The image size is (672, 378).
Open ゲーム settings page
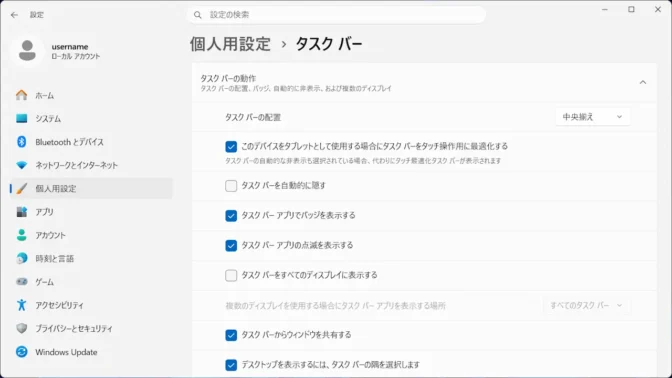(x=91, y=282)
